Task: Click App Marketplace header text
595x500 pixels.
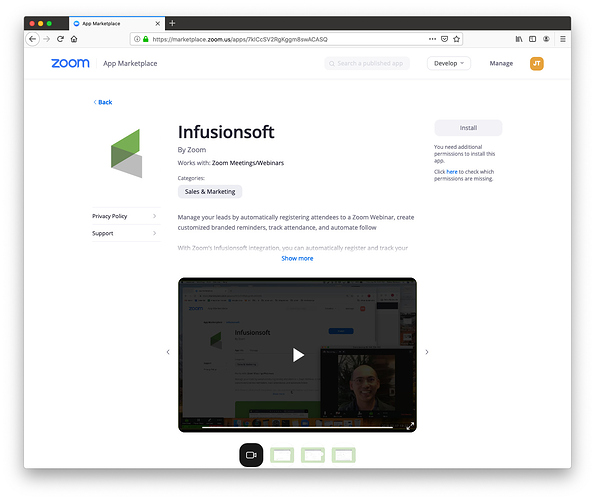Action: coord(130,64)
